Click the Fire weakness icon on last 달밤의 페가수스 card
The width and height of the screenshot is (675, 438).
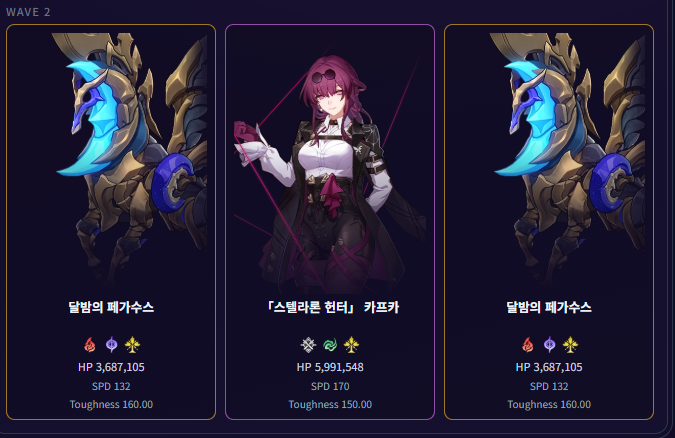pos(527,345)
